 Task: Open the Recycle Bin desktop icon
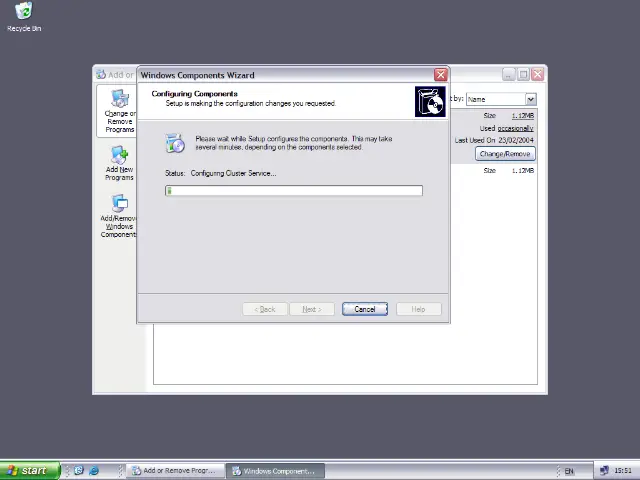tap(24, 17)
